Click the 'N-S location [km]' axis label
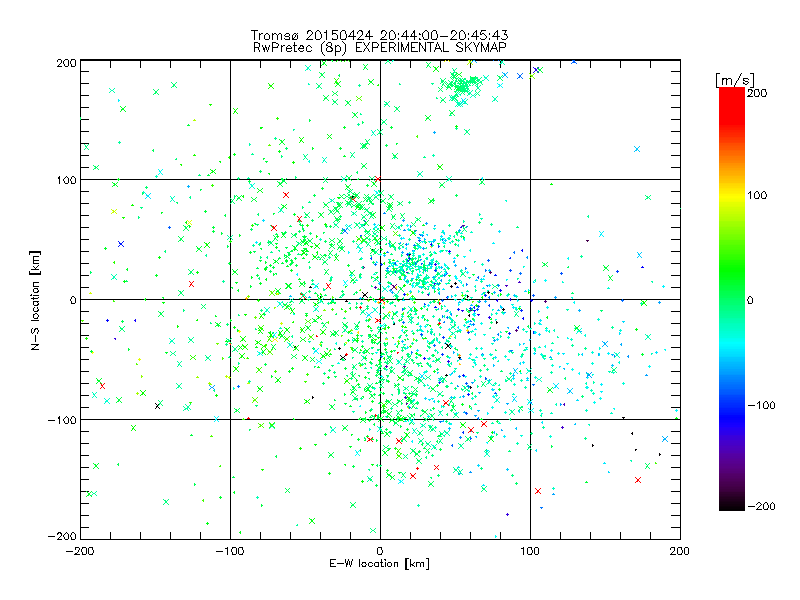The height and width of the screenshot is (600, 800). [x=35, y=300]
